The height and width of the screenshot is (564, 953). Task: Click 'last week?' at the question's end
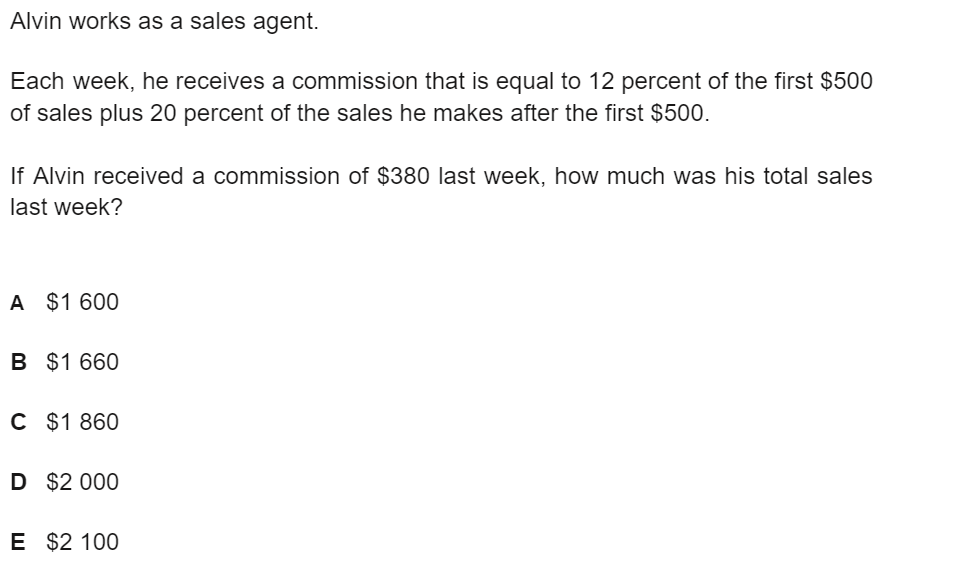[66, 207]
